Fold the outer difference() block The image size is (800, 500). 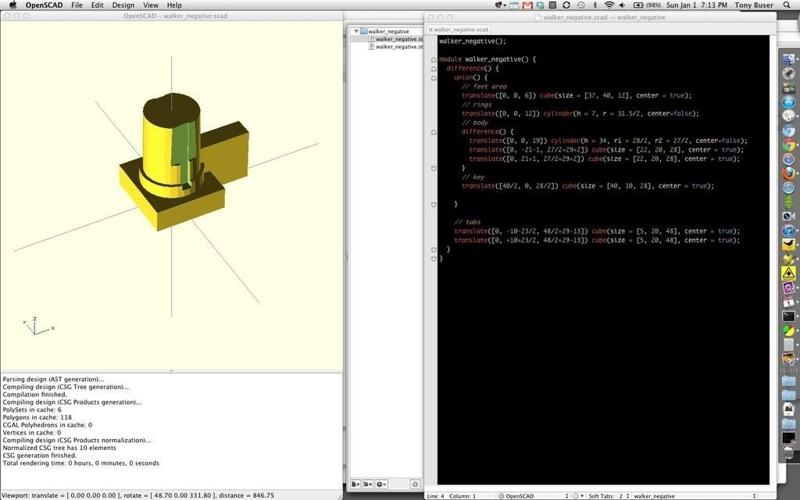coord(434,69)
